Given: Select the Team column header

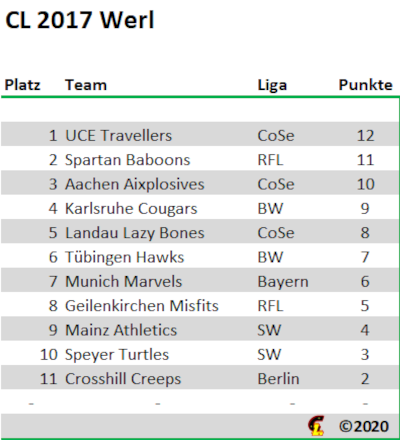Looking at the screenshot, I should (86, 85).
